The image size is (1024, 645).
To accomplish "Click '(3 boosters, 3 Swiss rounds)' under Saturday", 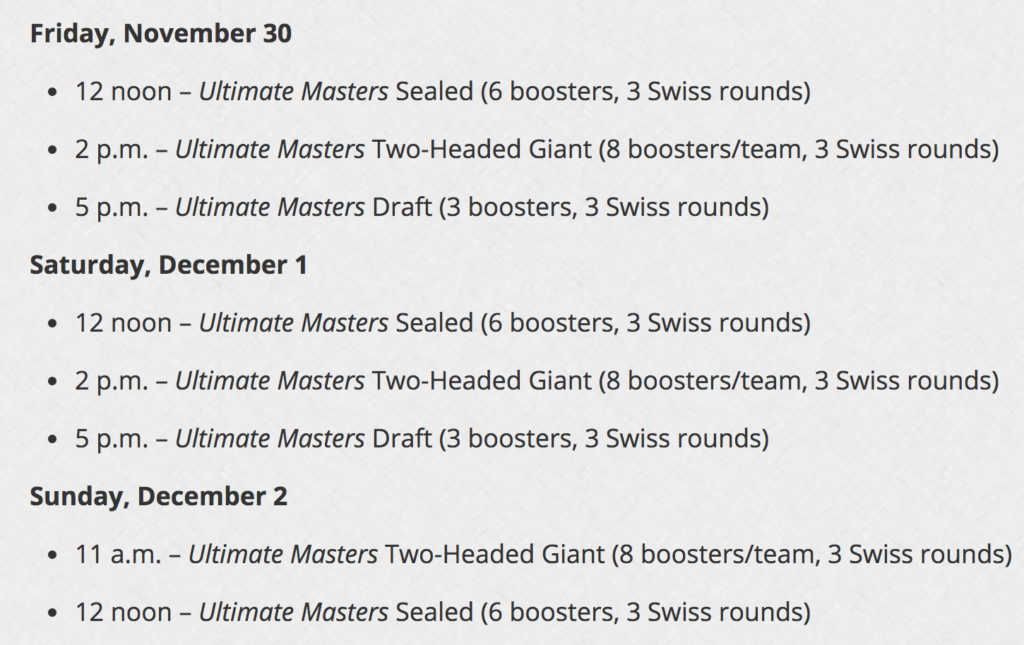I will [x=604, y=439].
